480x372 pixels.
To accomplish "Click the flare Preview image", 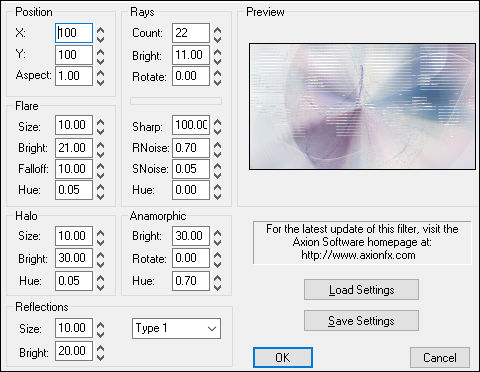I will (362, 106).
